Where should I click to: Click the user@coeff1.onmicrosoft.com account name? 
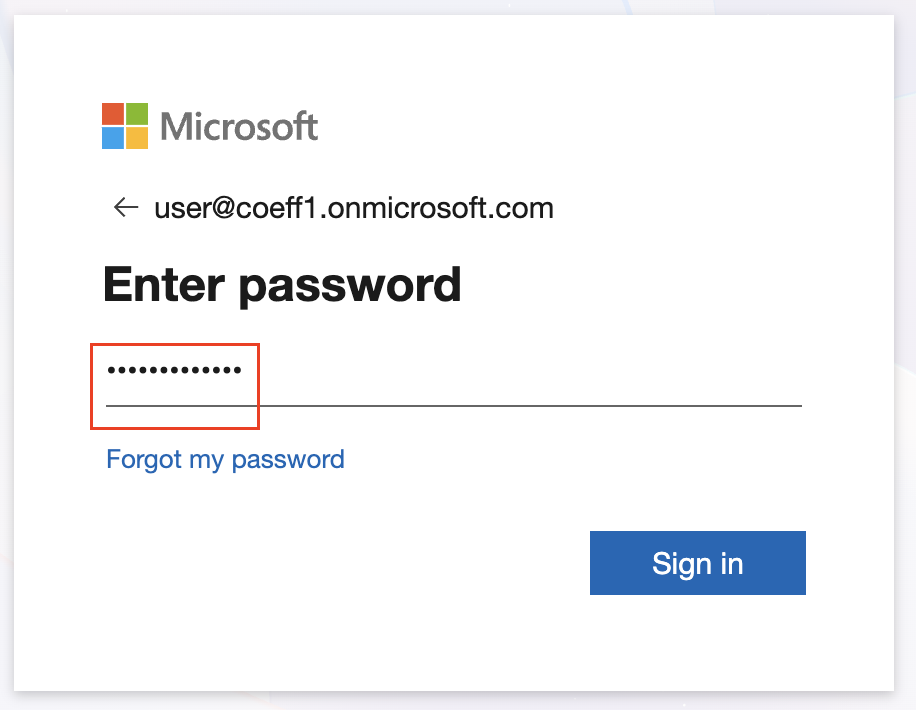[x=353, y=208]
